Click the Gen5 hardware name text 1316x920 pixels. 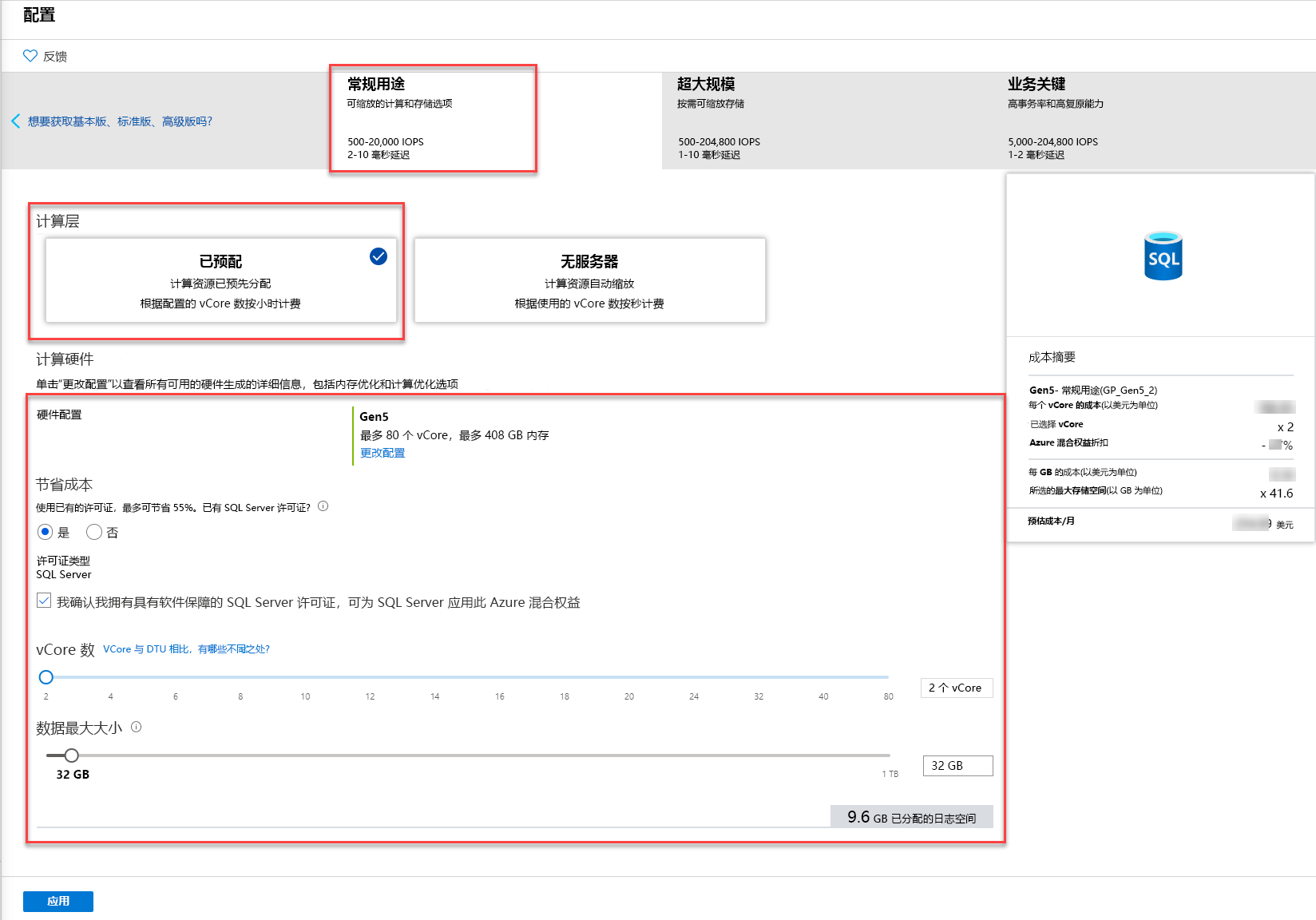pyautogui.click(x=374, y=416)
